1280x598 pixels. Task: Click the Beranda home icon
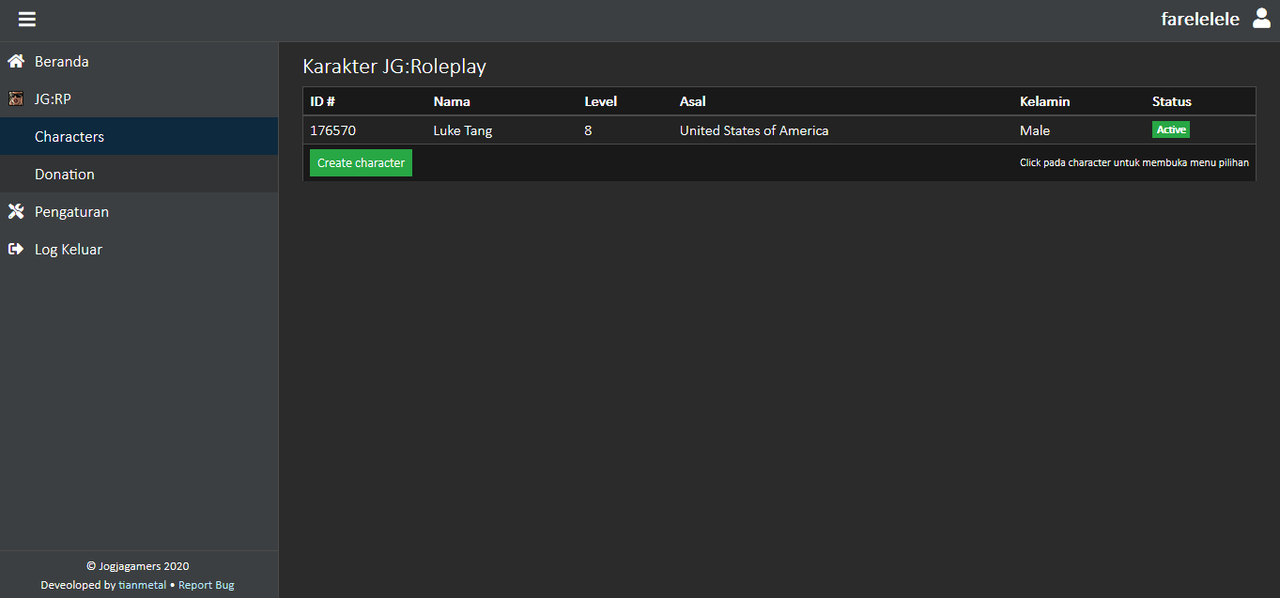tap(16, 61)
